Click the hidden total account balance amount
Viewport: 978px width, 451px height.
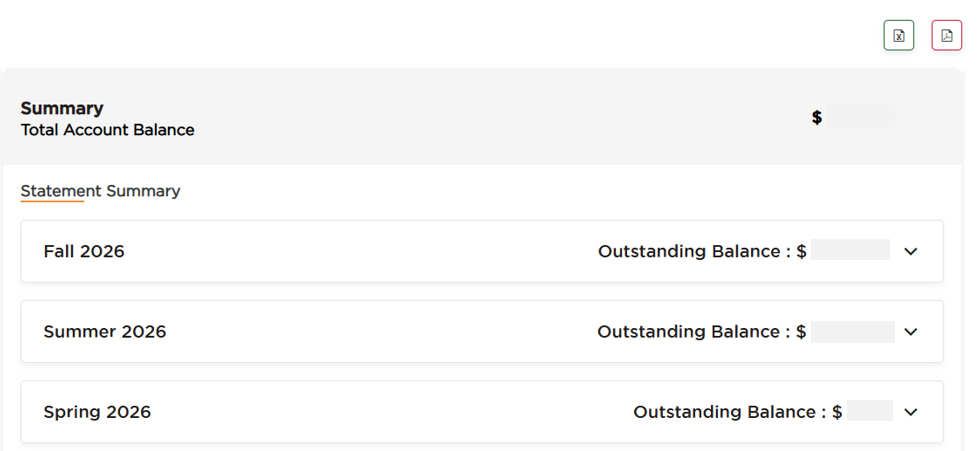pyautogui.click(x=861, y=116)
